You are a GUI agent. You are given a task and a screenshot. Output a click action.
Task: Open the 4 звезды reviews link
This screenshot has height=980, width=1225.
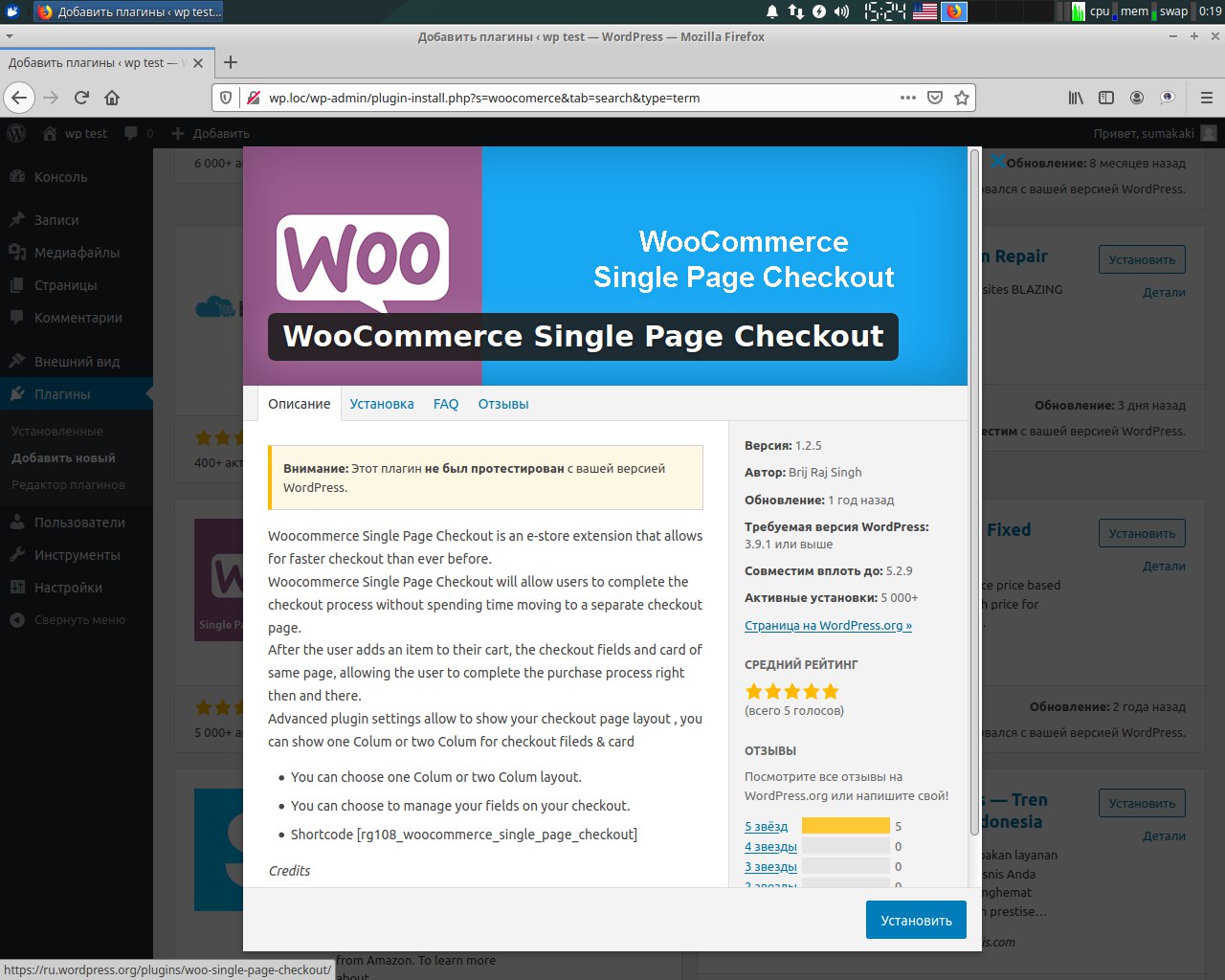(770, 846)
